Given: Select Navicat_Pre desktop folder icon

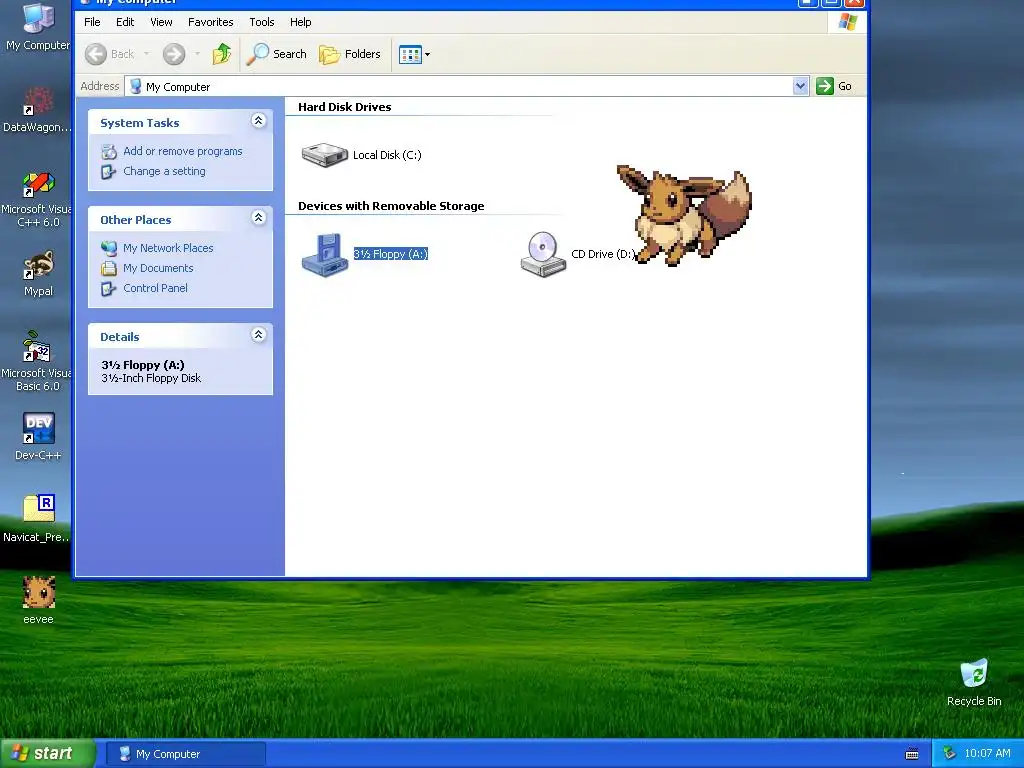Looking at the screenshot, I should tap(37, 519).
